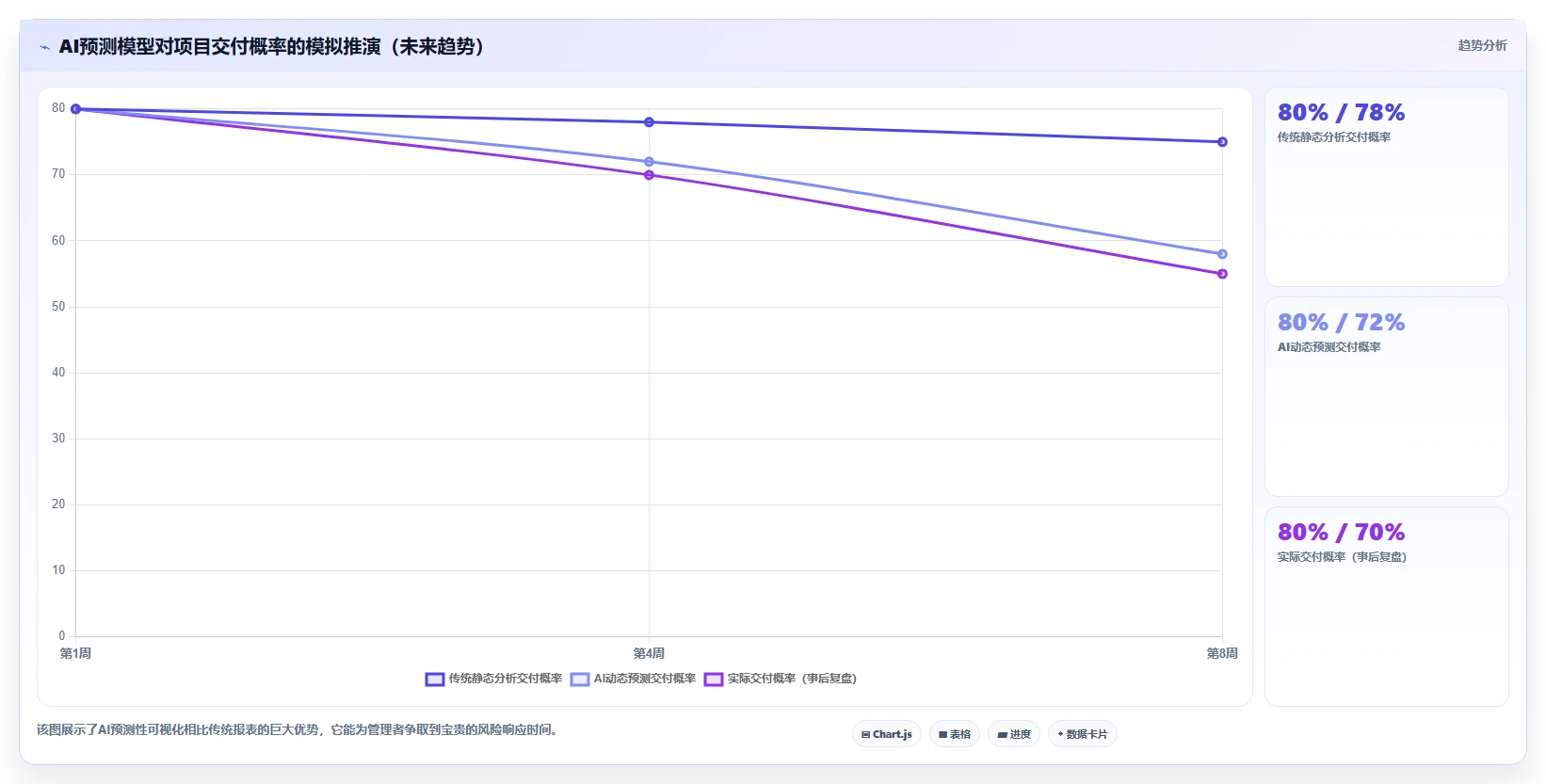Toggle AI动态预测交付概率 legend swatch
Image resolution: width=1546 pixels, height=784 pixels.
(580, 679)
